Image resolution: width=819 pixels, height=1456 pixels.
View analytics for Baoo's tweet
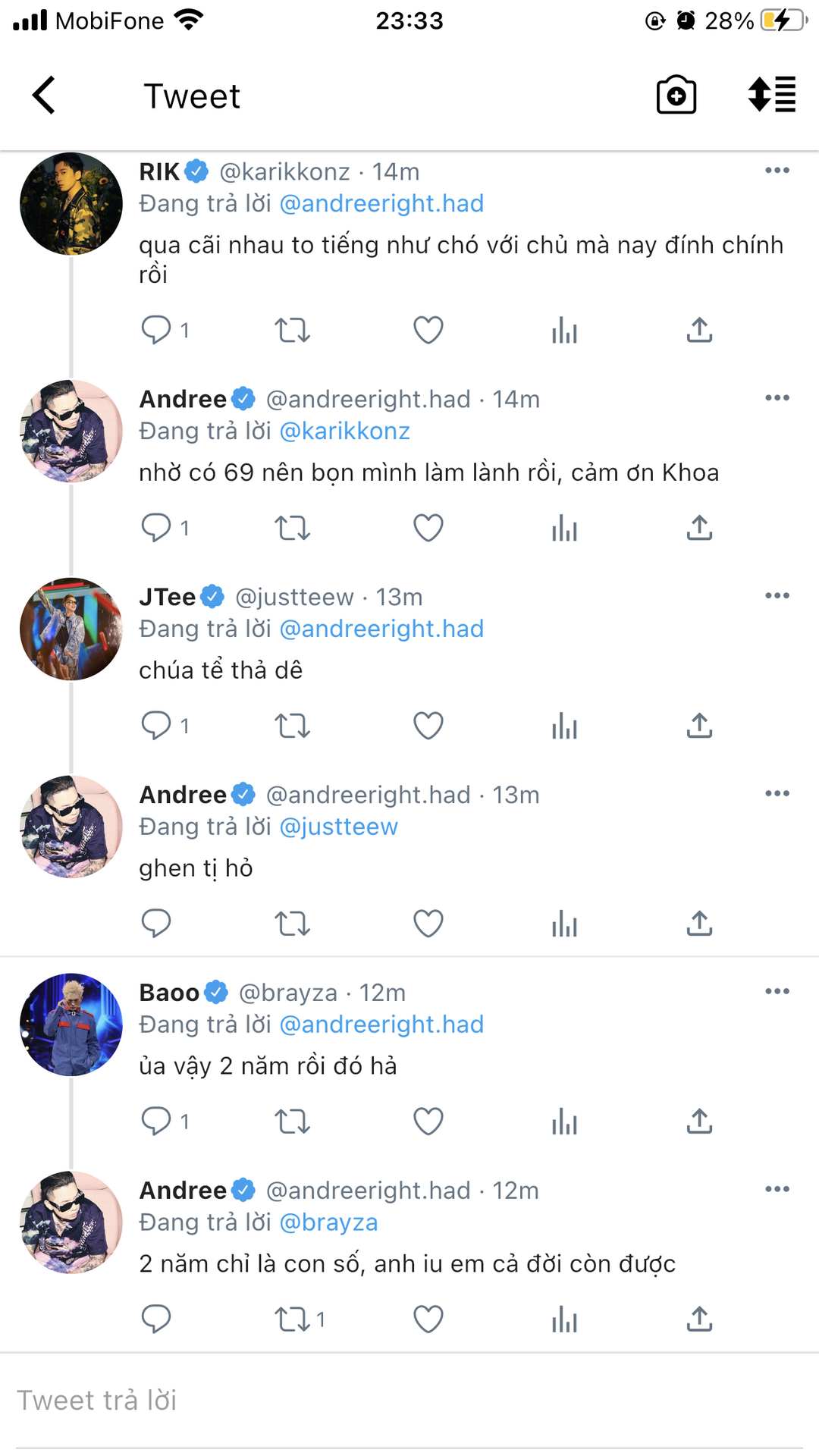tap(564, 1121)
